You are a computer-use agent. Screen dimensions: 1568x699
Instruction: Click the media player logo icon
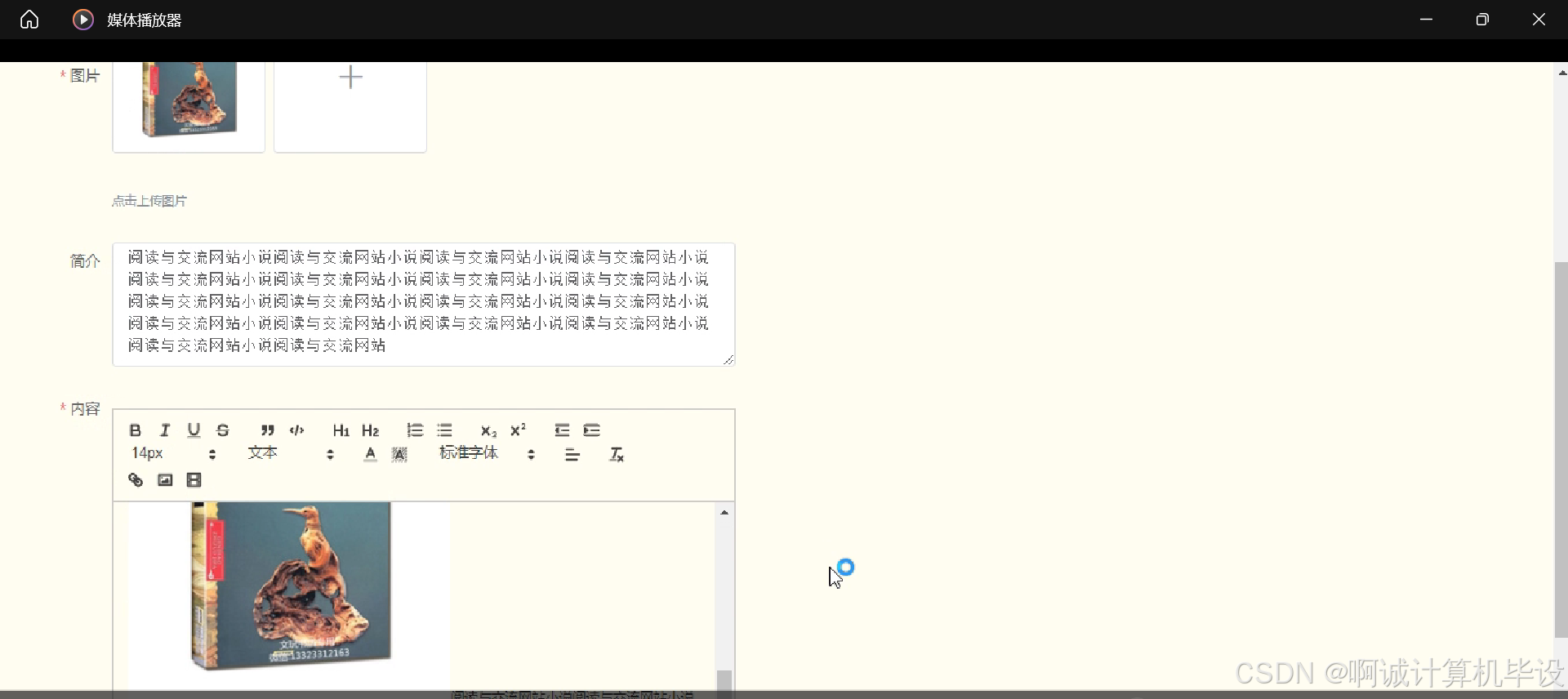point(83,20)
